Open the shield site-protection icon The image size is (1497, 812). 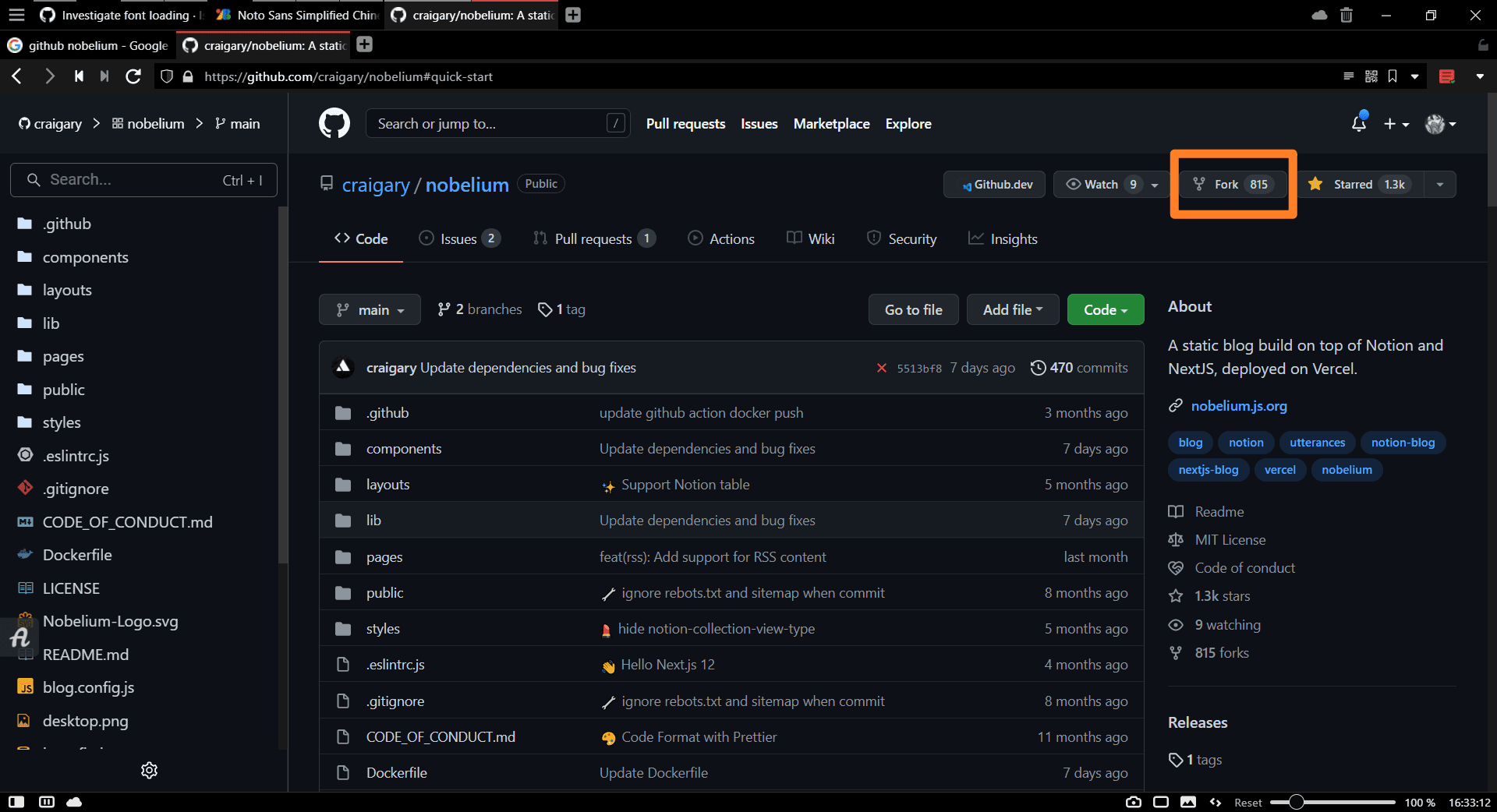tap(166, 76)
